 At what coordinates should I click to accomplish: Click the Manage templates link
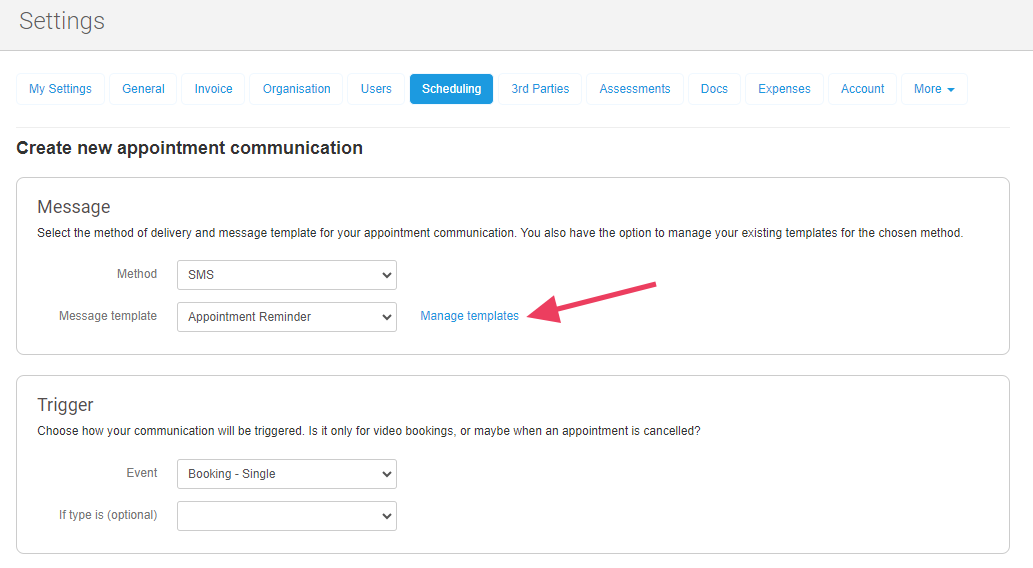(x=469, y=316)
